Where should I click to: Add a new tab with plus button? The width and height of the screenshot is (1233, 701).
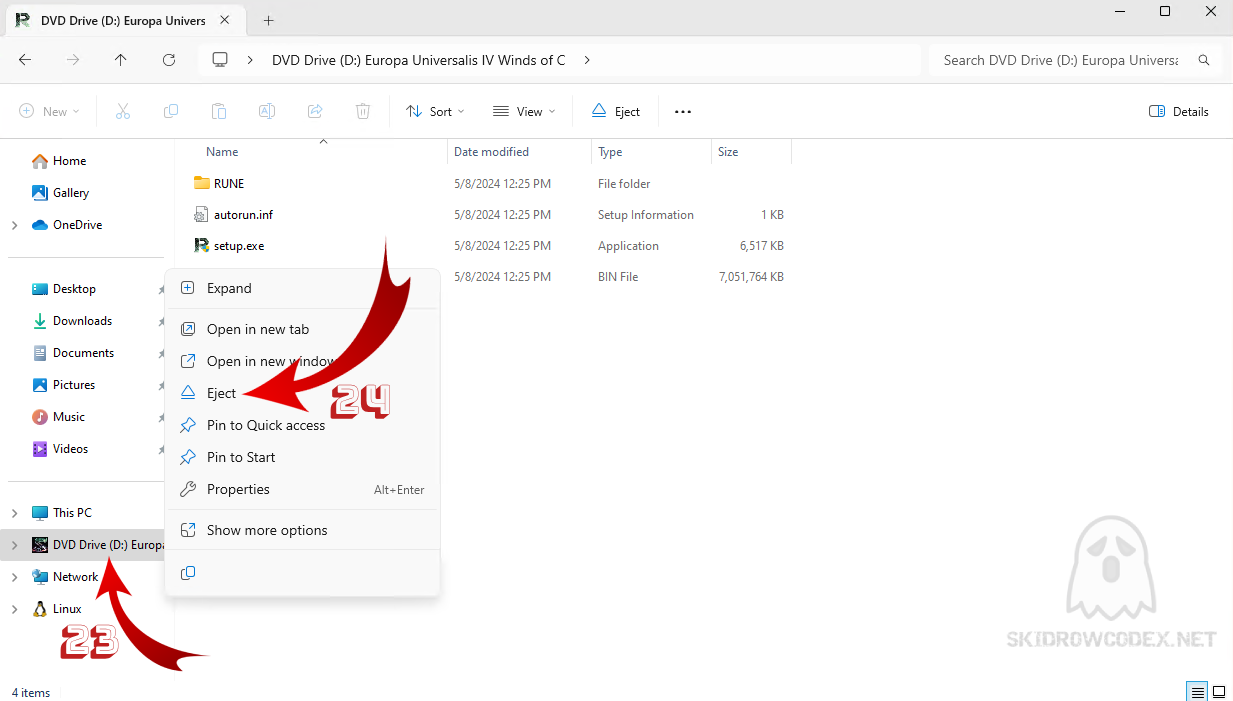tap(269, 20)
